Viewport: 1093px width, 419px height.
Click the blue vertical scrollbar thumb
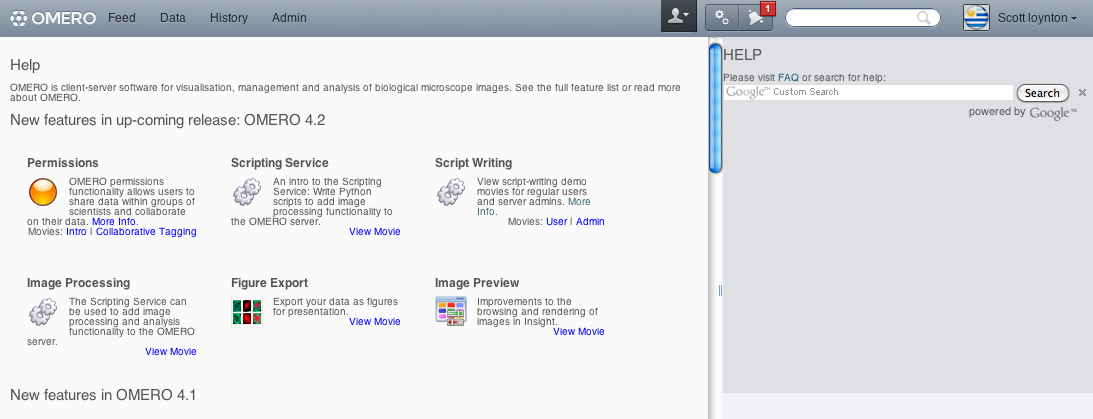(x=715, y=108)
